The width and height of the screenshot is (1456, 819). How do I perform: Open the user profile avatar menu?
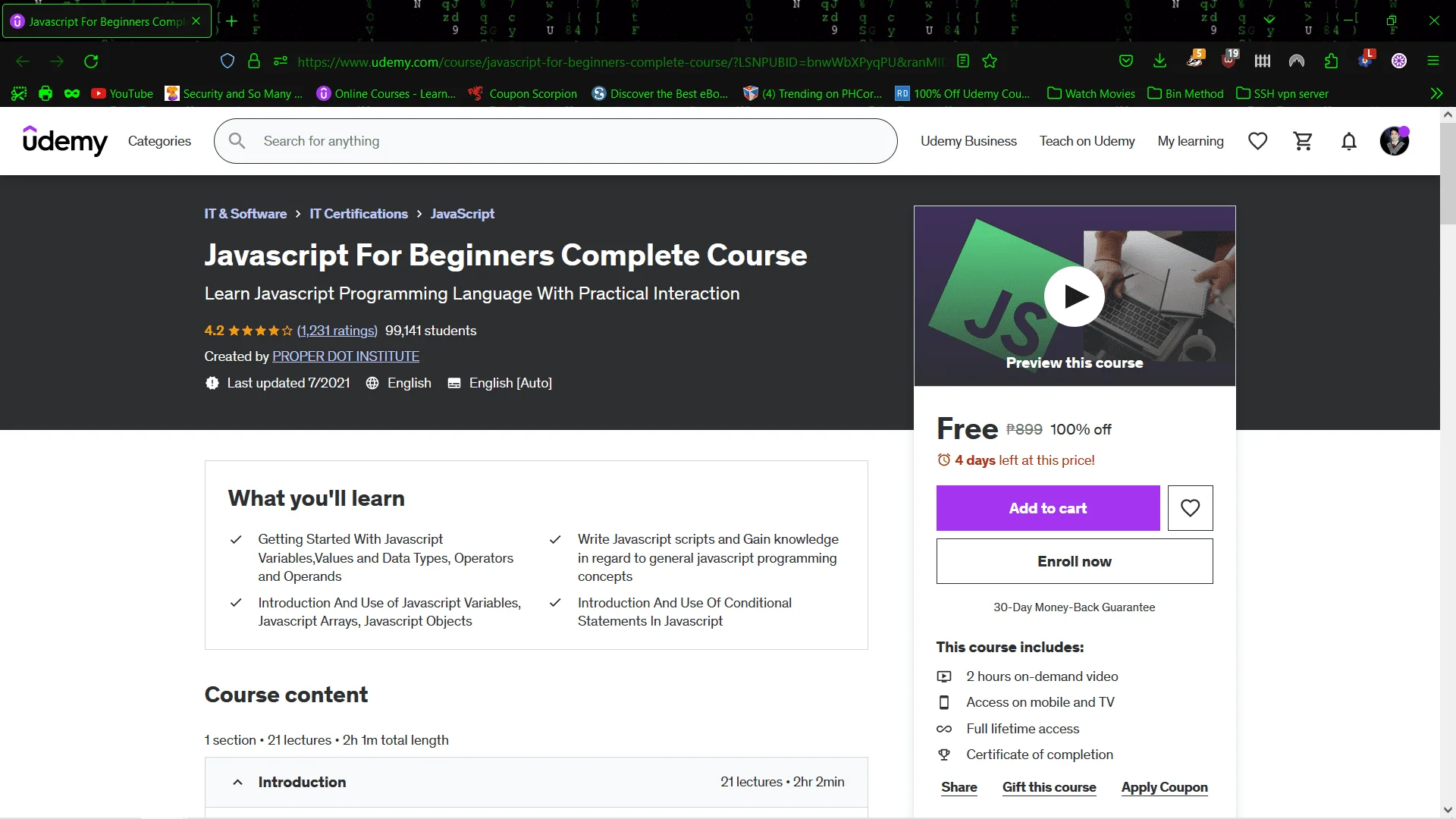1394,141
